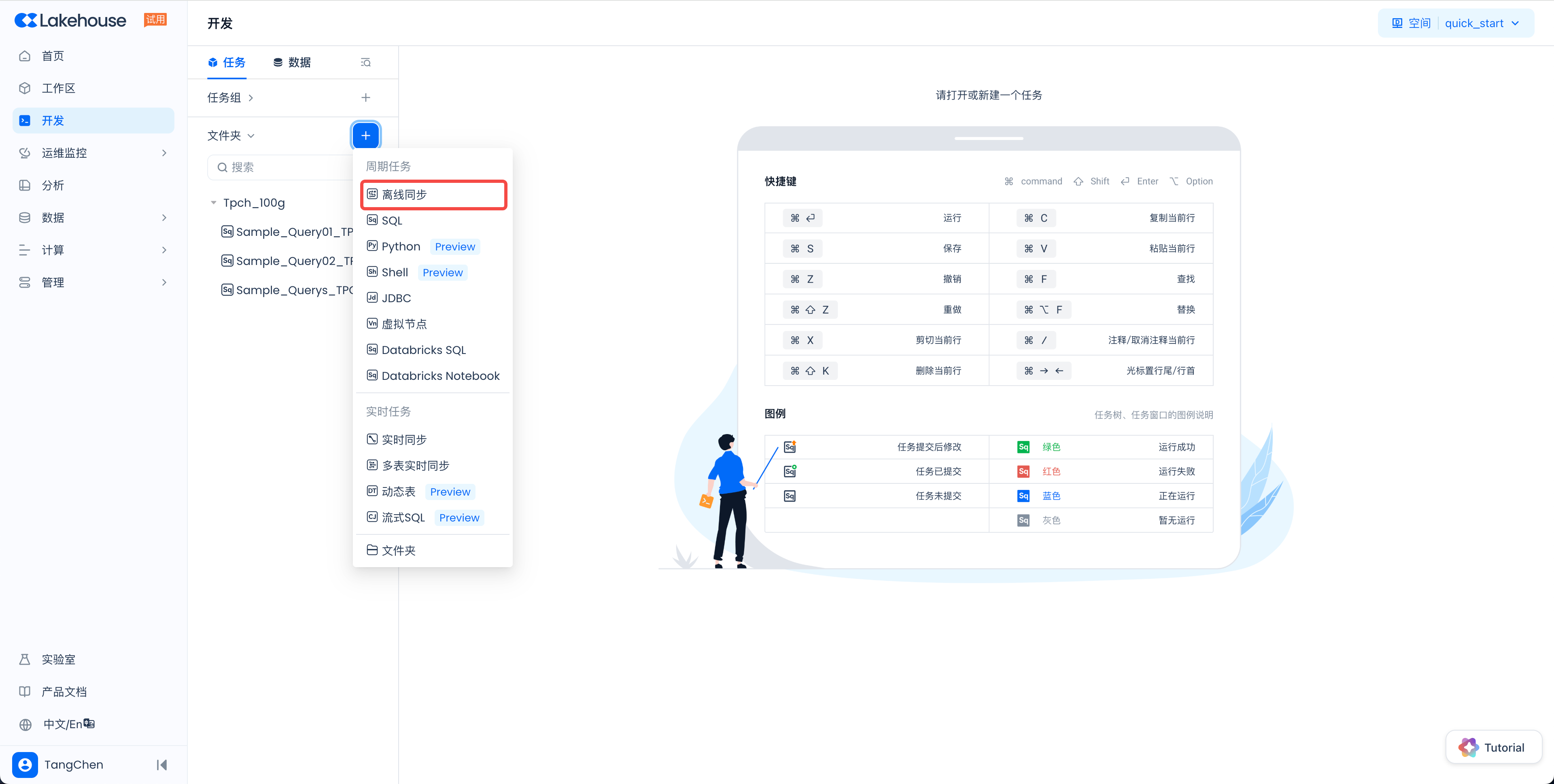The width and height of the screenshot is (1554, 784).
Task: Collapse the Tpch_100g folder tree
Action: pos(214,203)
